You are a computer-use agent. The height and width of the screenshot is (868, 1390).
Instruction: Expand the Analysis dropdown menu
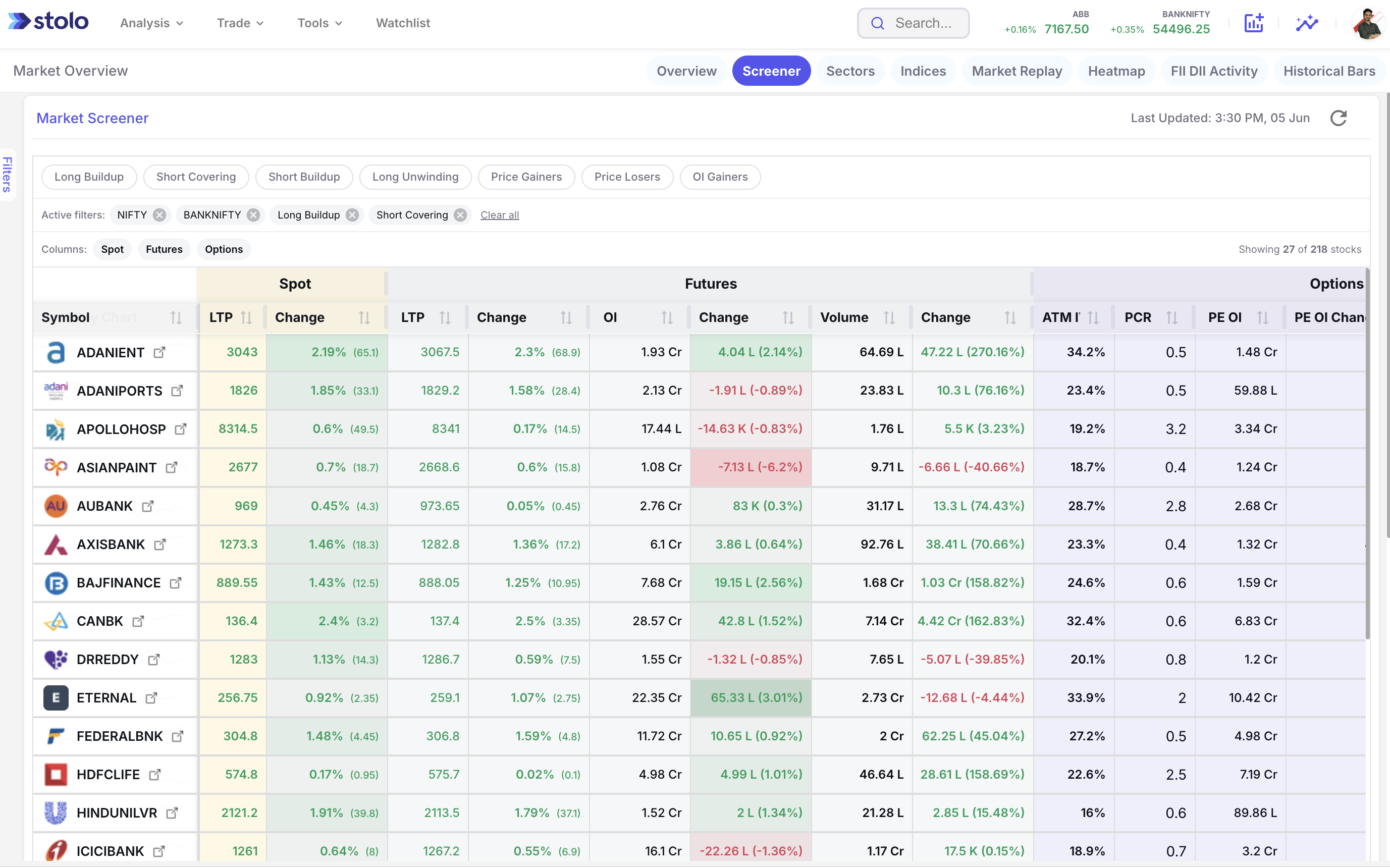point(151,23)
